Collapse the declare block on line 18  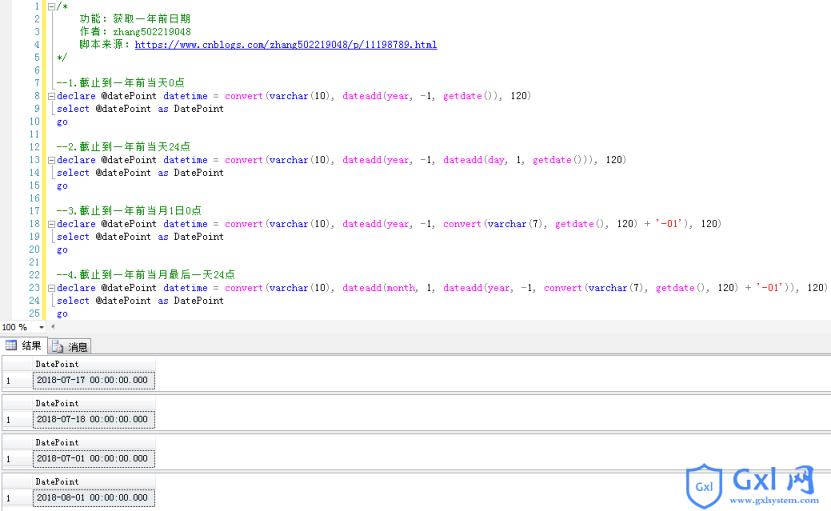[x=51, y=225]
